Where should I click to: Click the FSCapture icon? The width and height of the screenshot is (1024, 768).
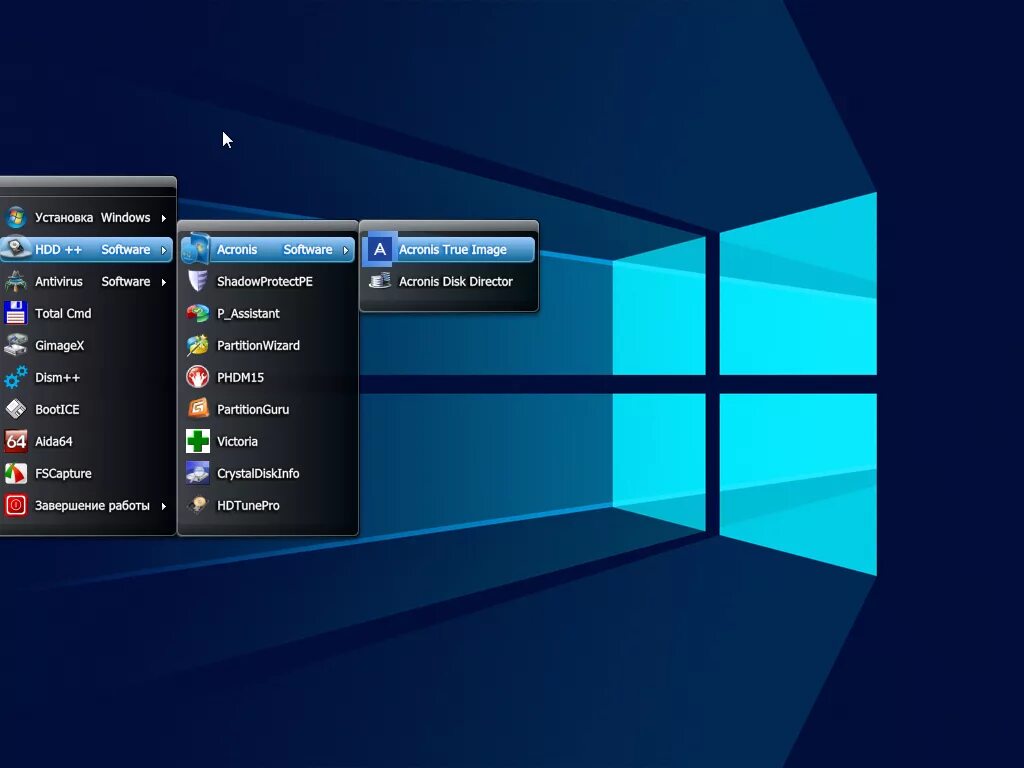tap(16, 473)
